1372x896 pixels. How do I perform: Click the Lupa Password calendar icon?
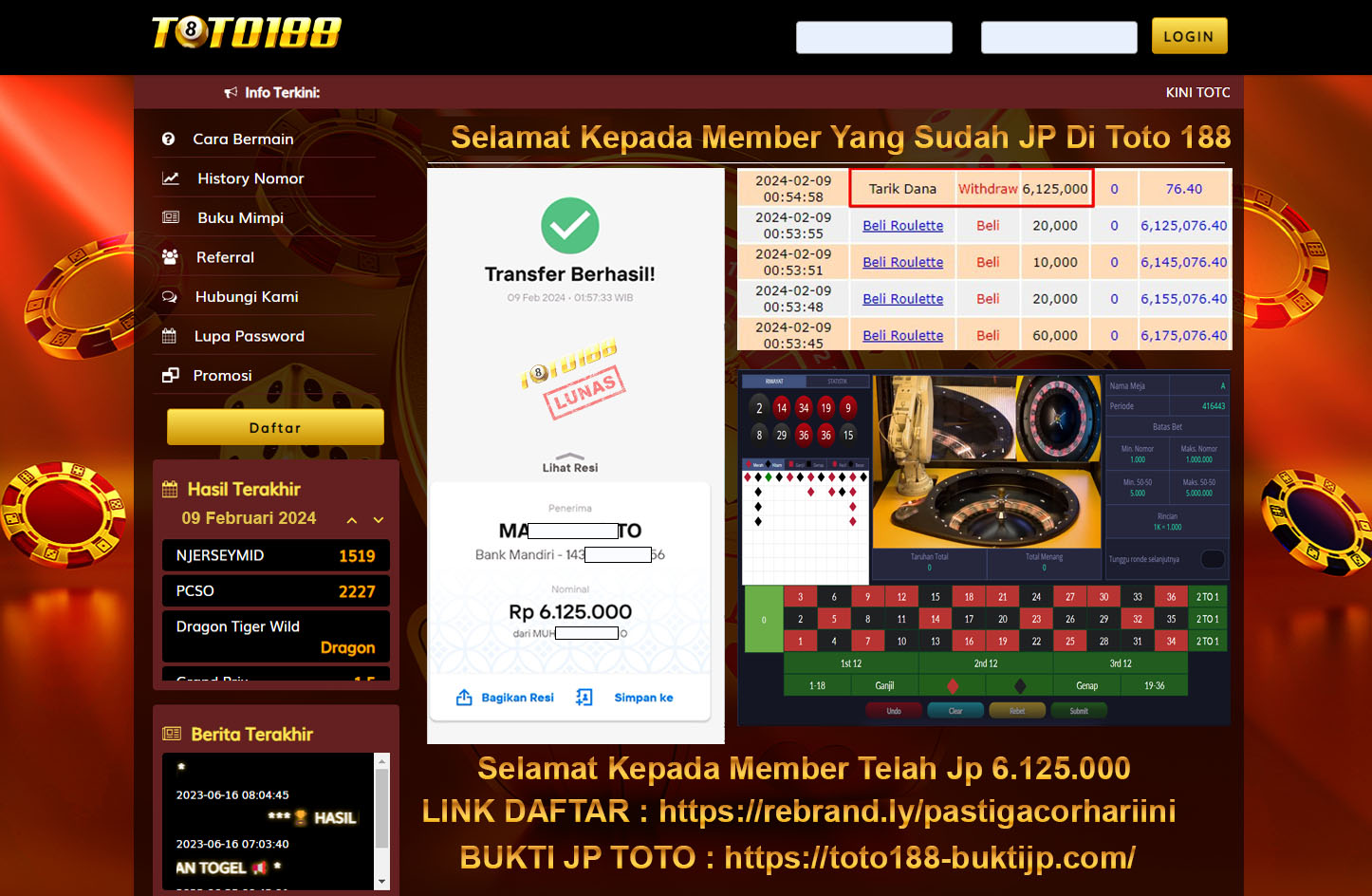pyautogui.click(x=169, y=336)
